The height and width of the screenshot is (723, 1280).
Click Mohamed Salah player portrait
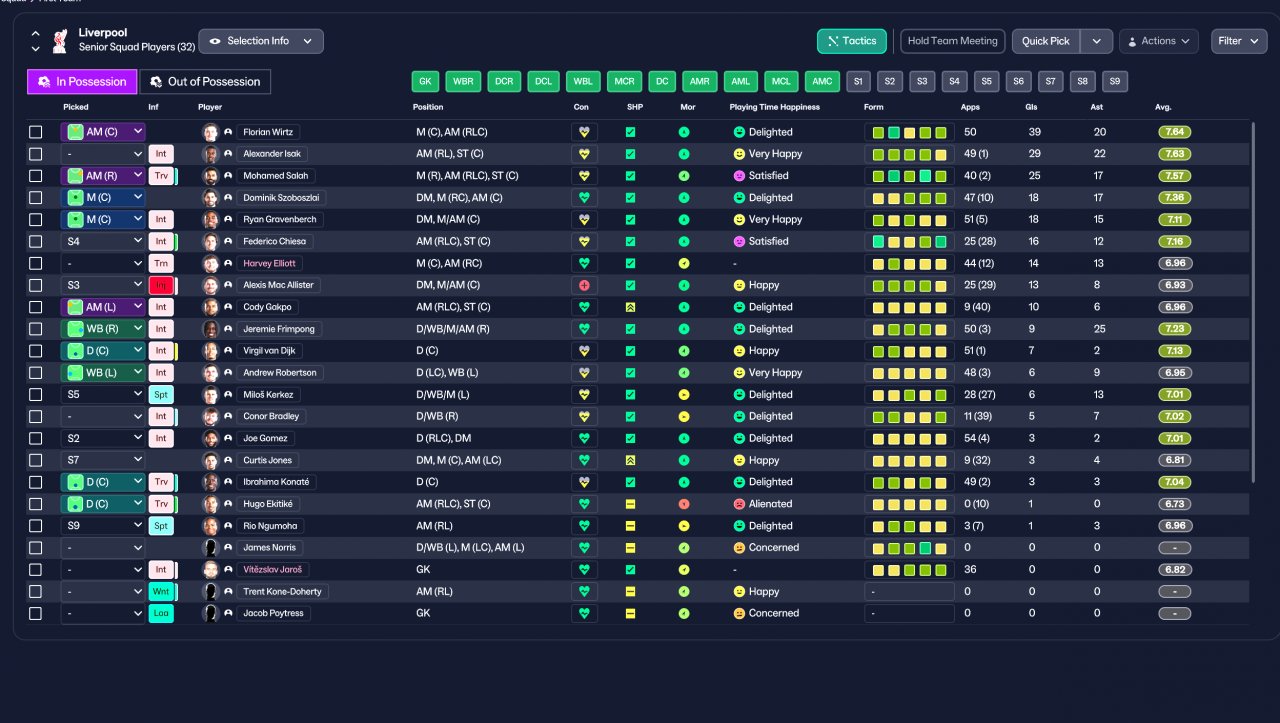pos(210,176)
